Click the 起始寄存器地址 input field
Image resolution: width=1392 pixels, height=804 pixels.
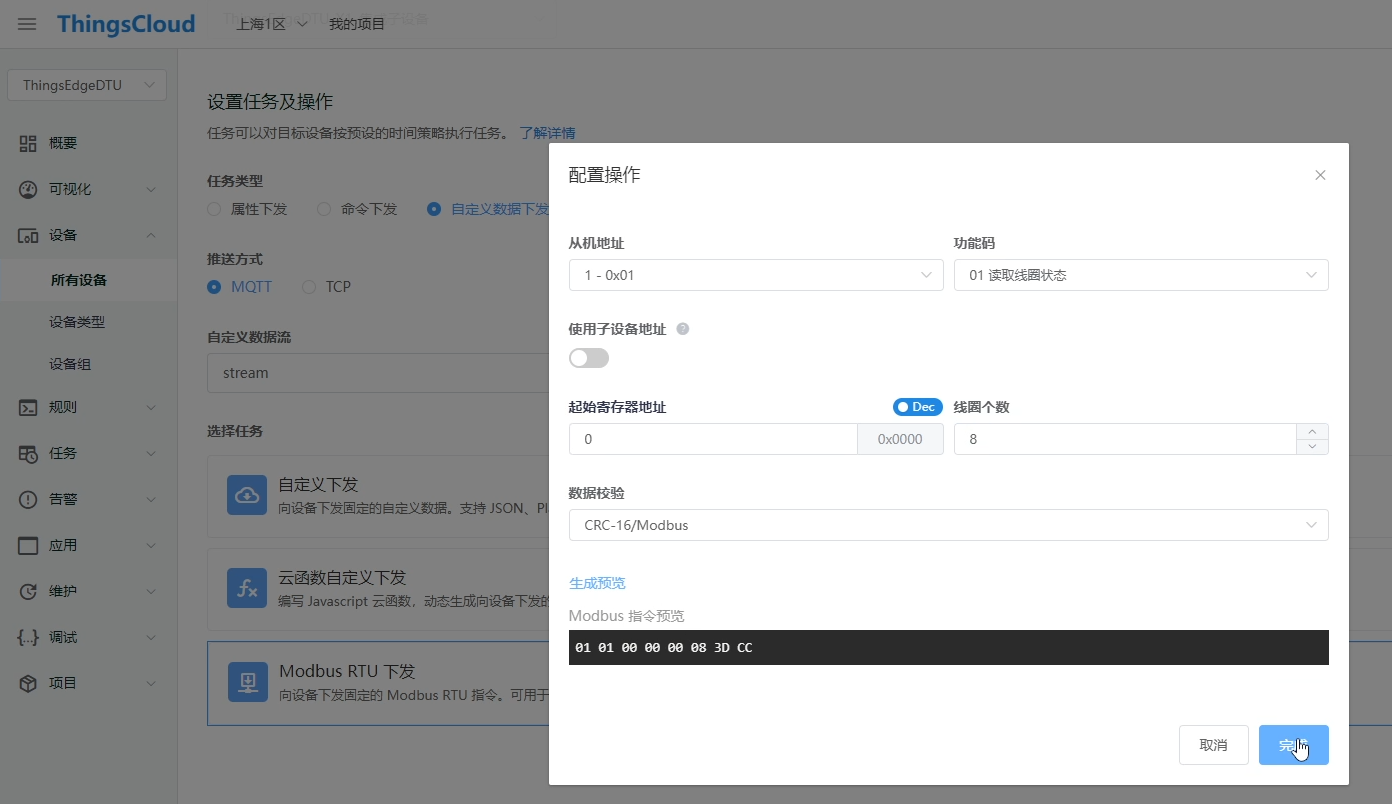click(x=713, y=439)
